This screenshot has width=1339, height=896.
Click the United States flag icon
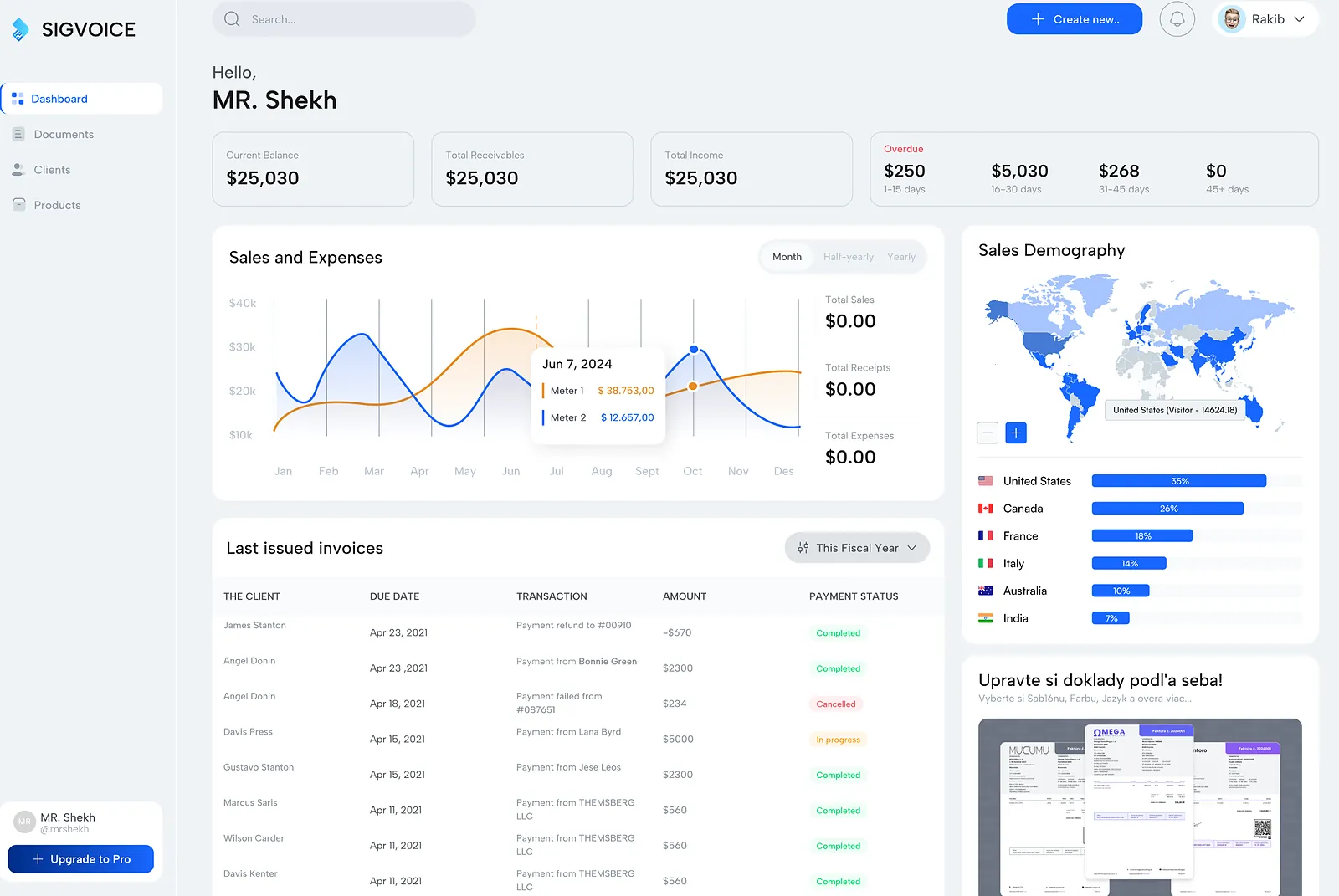[986, 481]
